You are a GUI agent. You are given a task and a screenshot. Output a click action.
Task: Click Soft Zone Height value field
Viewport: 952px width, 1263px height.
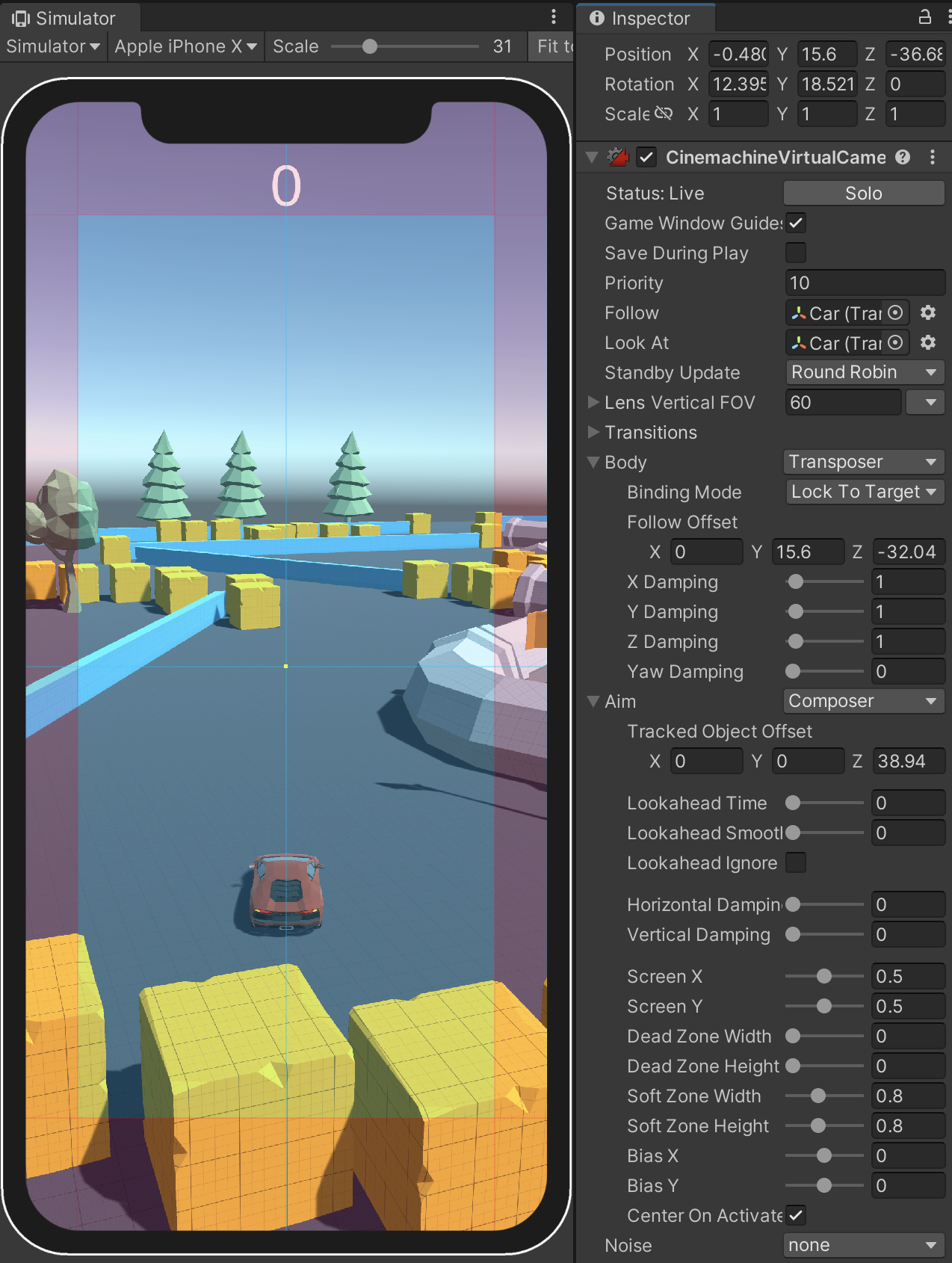(908, 1125)
